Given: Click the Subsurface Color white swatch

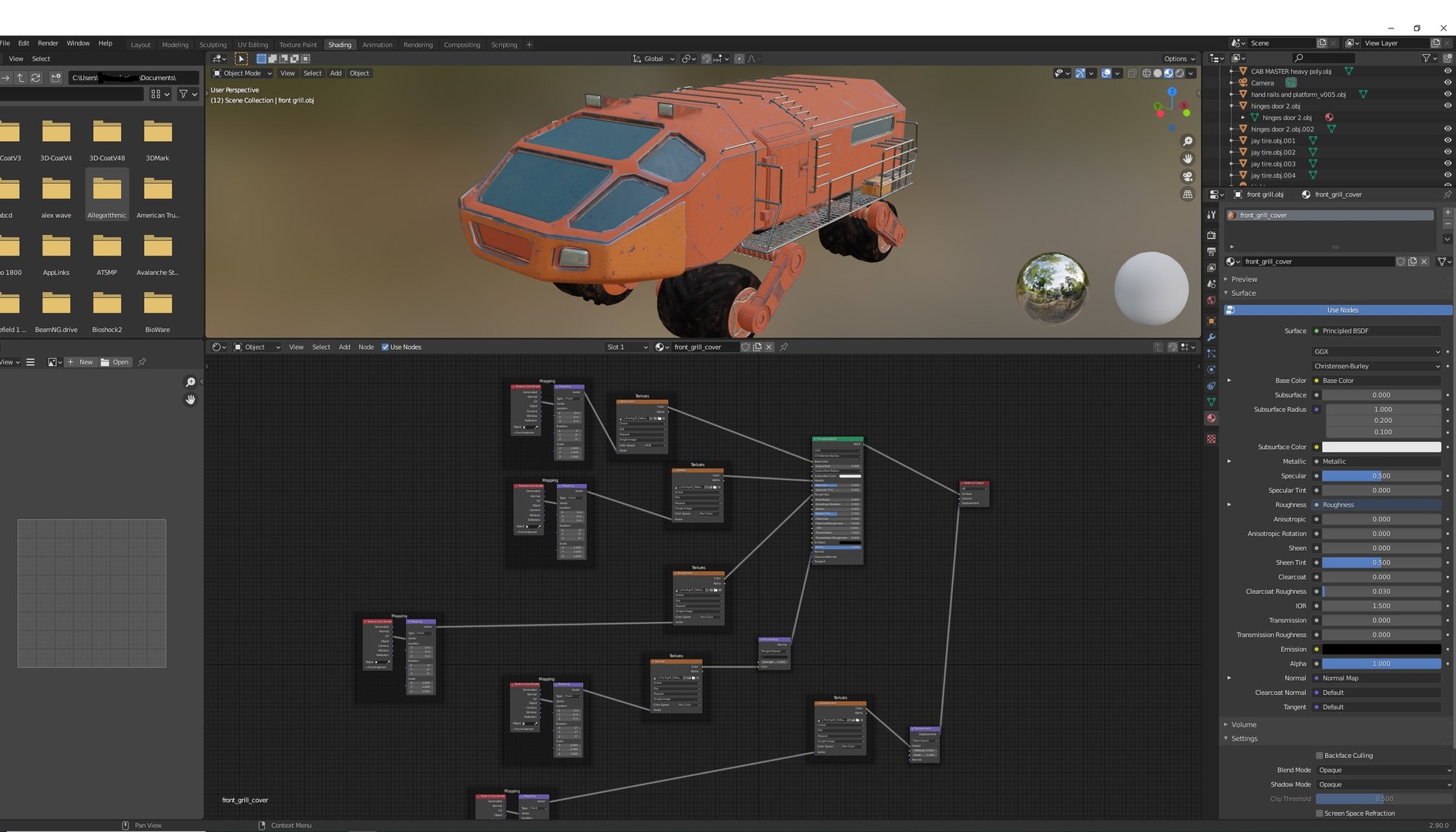Looking at the screenshot, I should pos(1381,448).
